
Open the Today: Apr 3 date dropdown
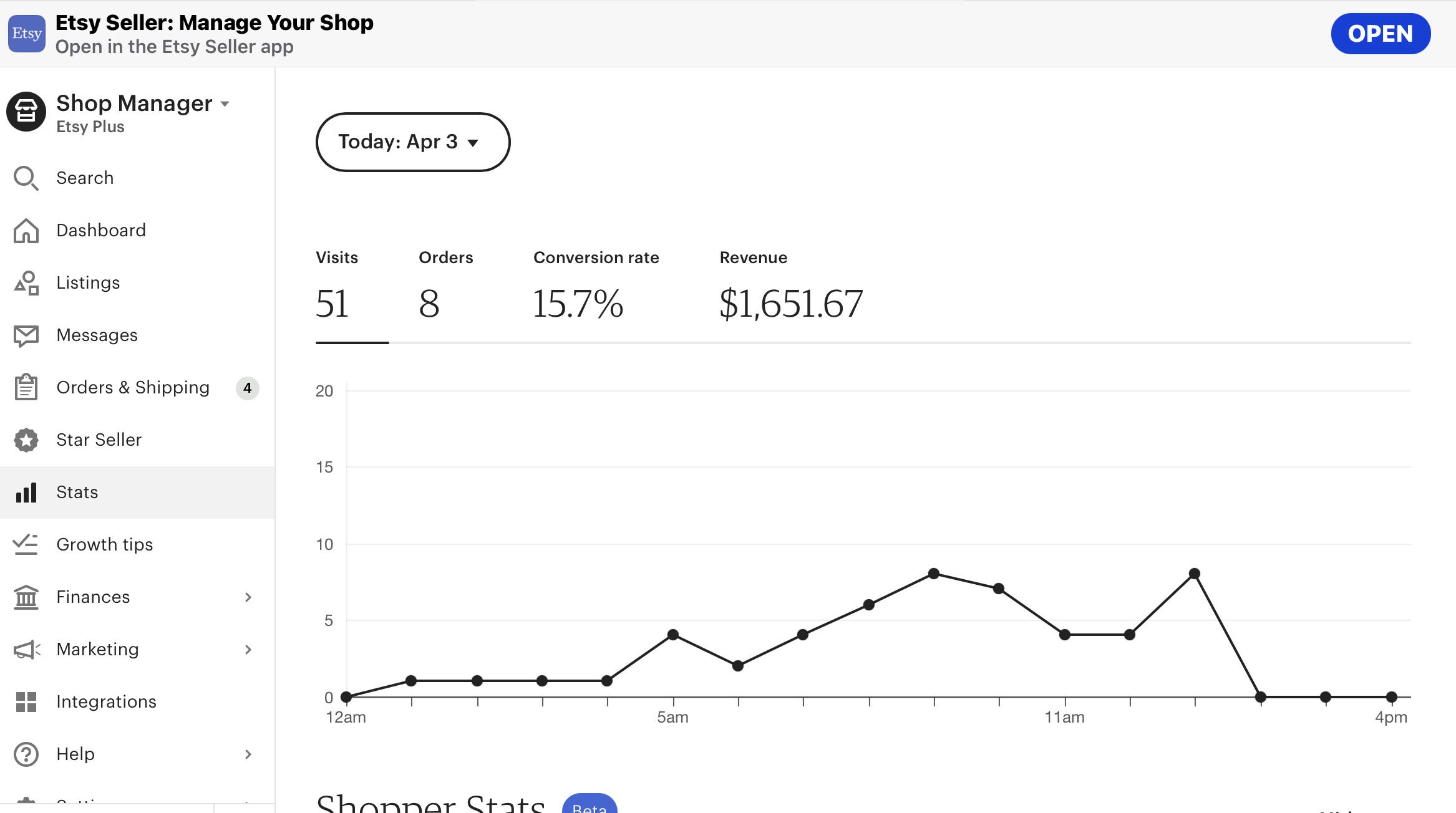tap(412, 142)
